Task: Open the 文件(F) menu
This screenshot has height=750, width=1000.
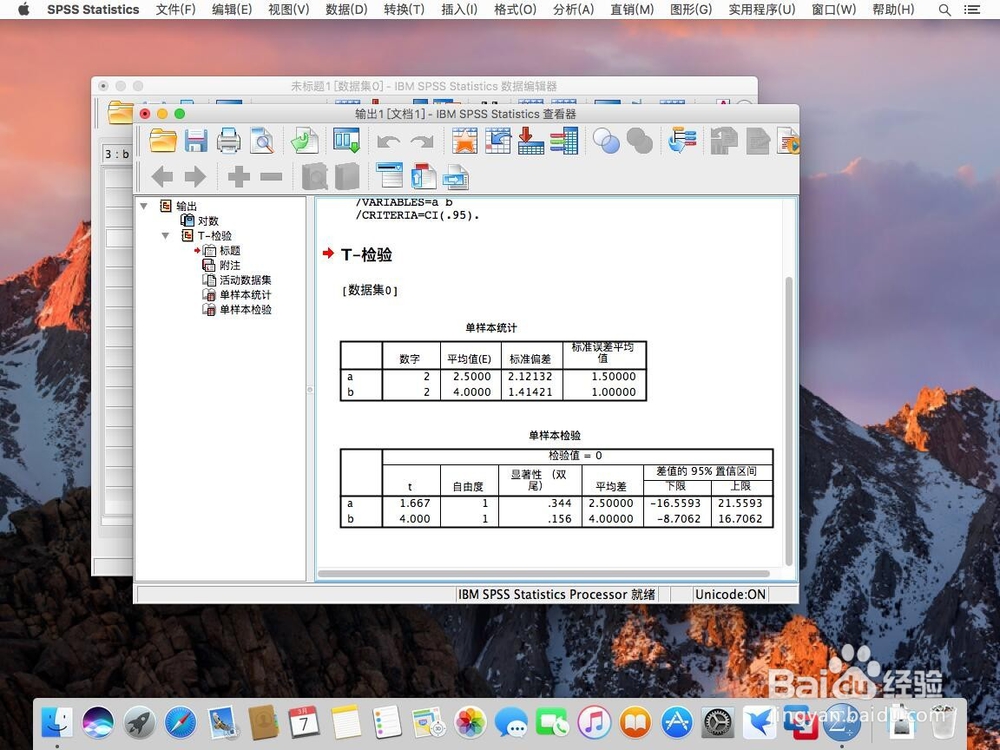Action: [175, 10]
